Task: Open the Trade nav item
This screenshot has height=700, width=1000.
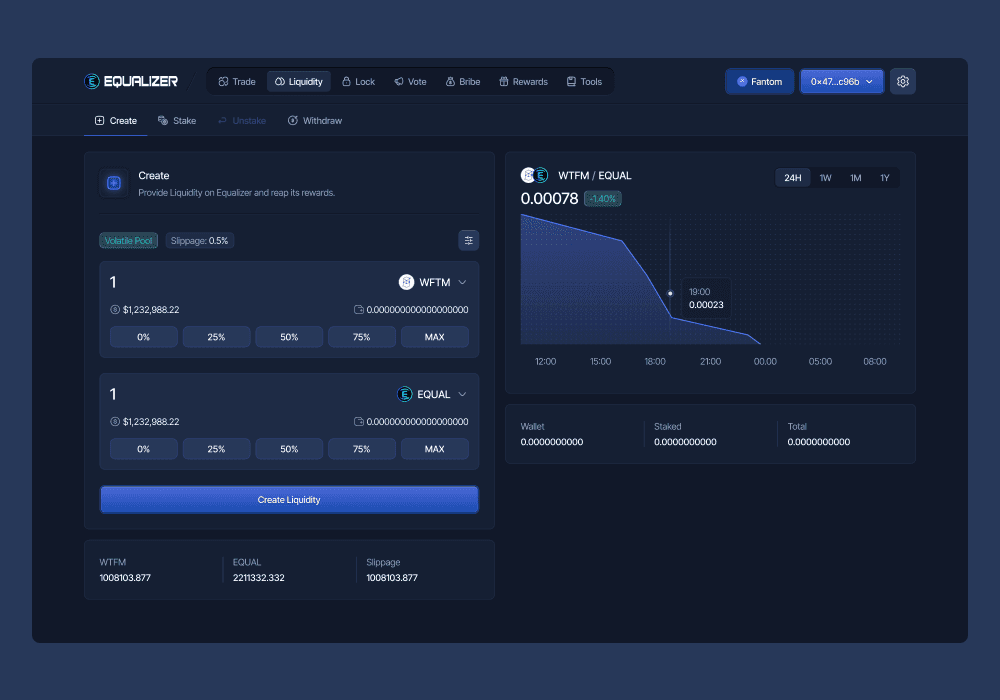Action: coord(237,82)
